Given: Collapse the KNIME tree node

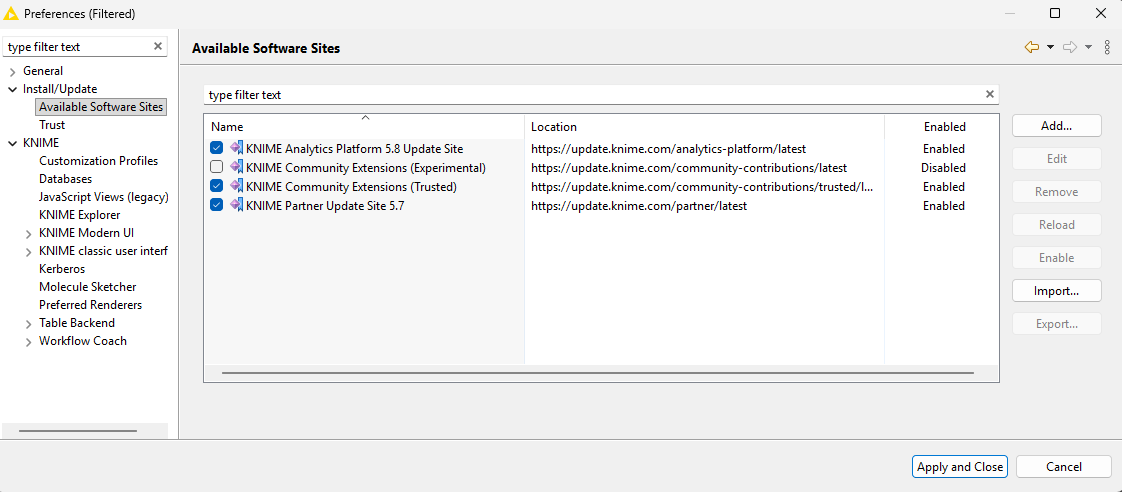Looking at the screenshot, I should click(x=12, y=143).
